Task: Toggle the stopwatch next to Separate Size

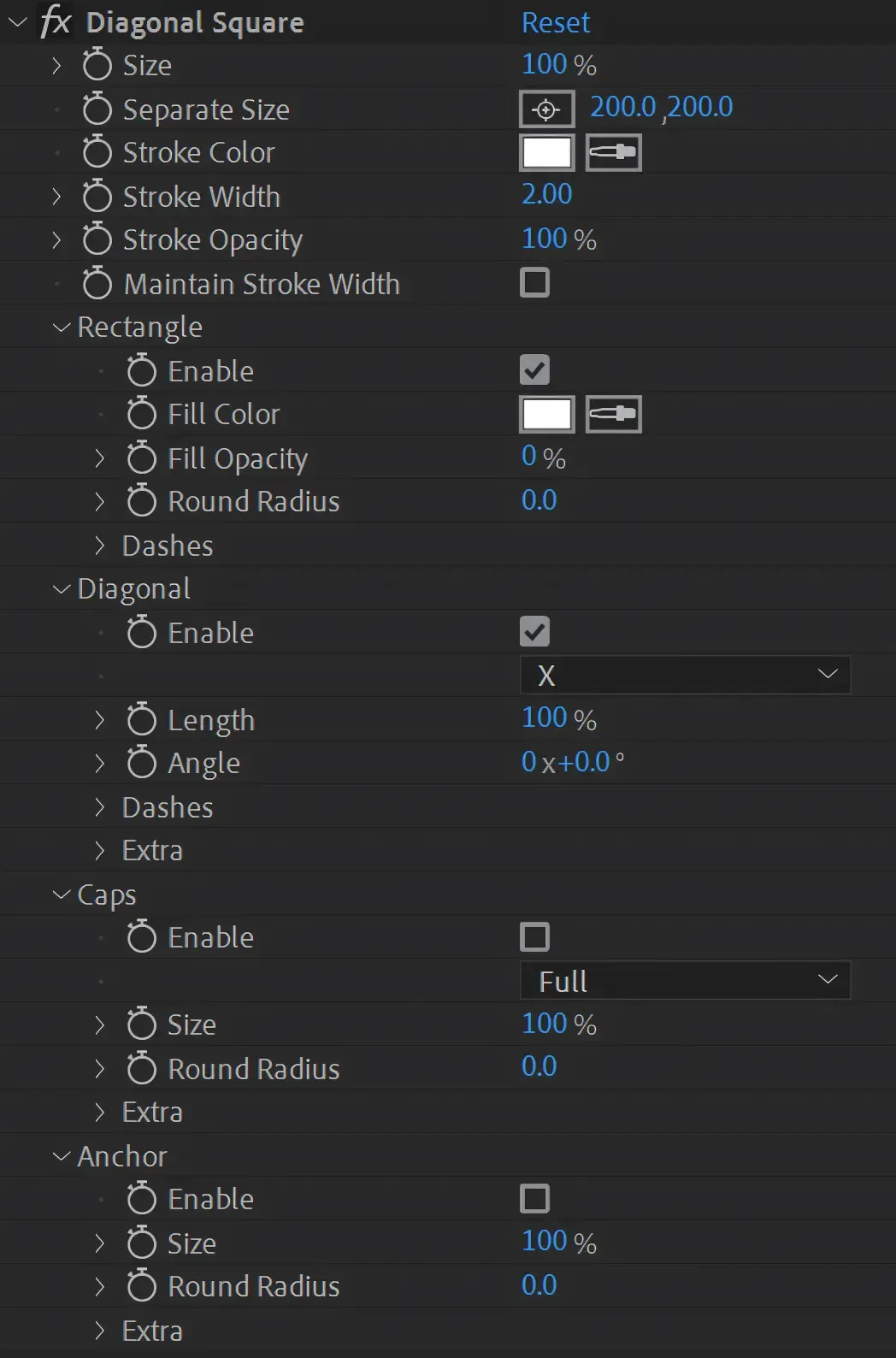Action: point(97,109)
